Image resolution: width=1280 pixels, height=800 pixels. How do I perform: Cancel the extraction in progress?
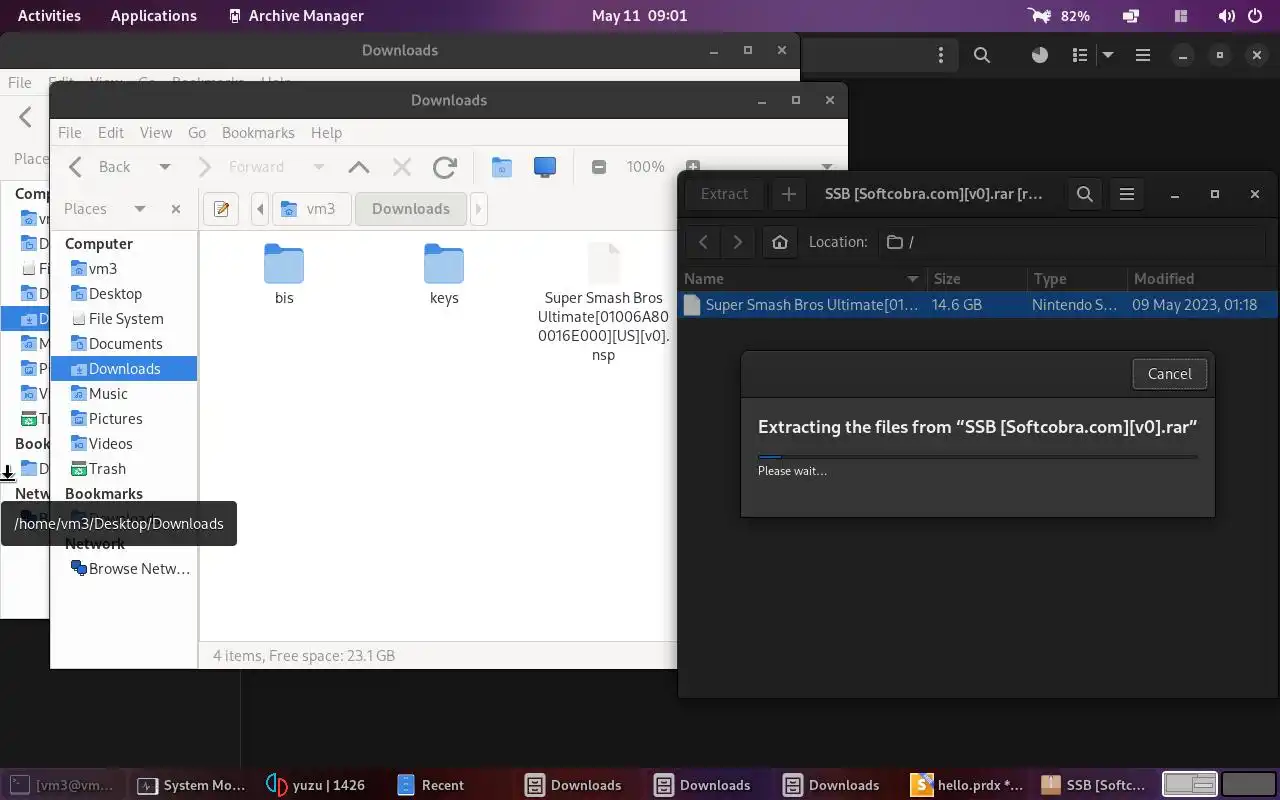coord(1169,374)
